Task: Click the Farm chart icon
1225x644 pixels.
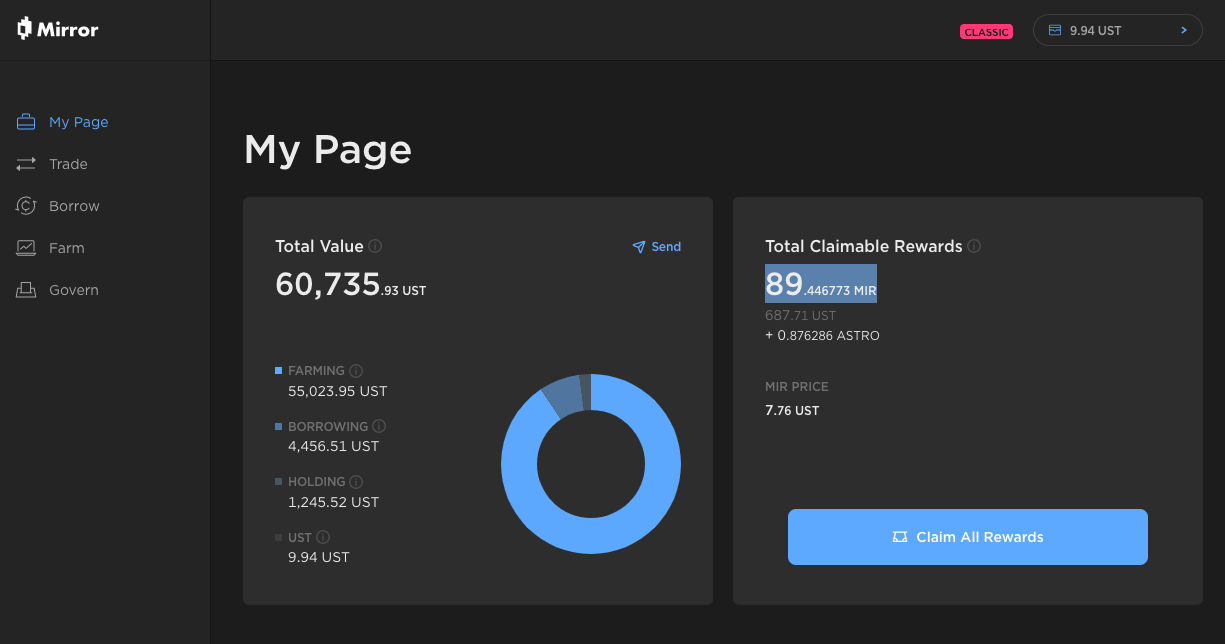Action: (26, 248)
